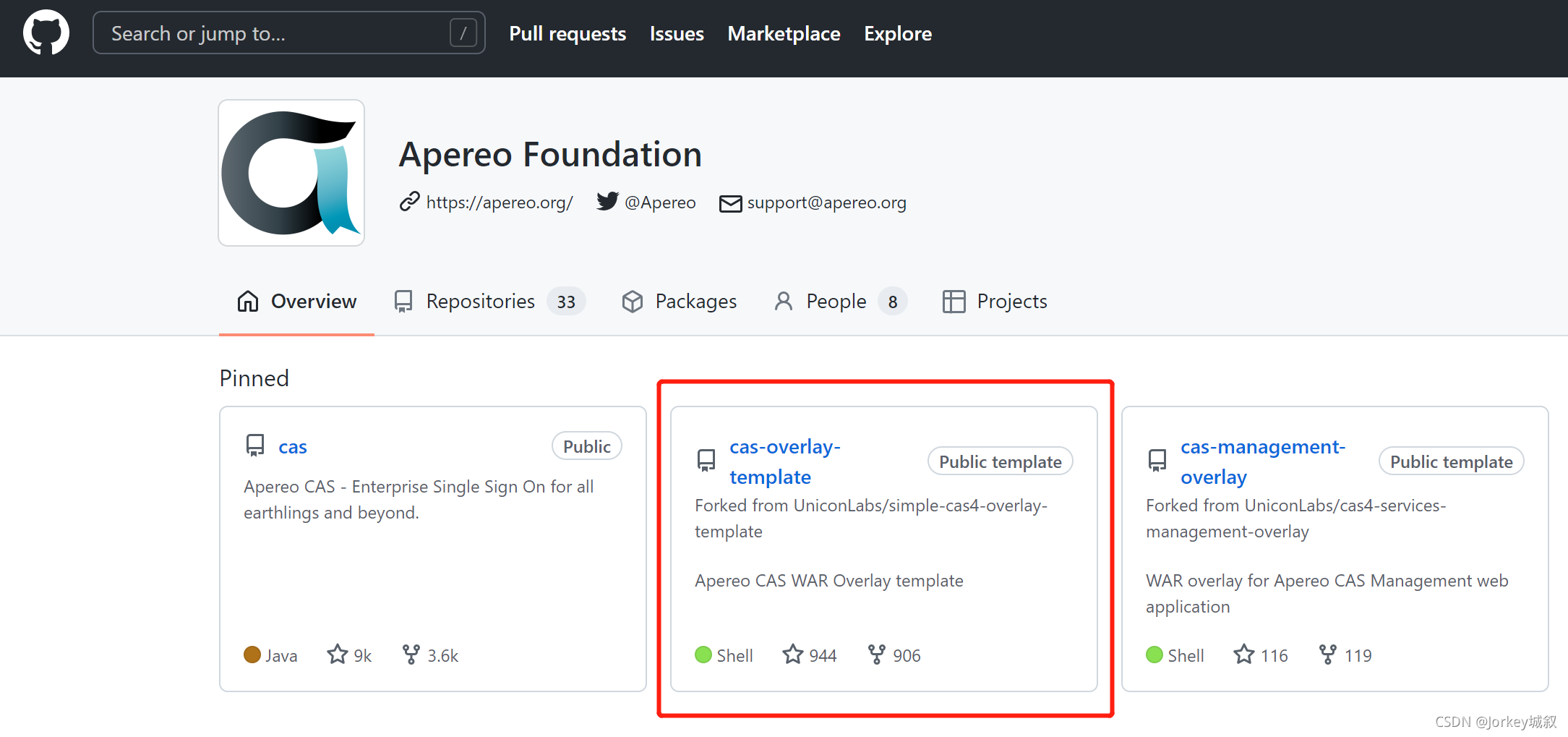
Task: Click Public template label on cas-overlay-template card
Action: (x=1001, y=461)
